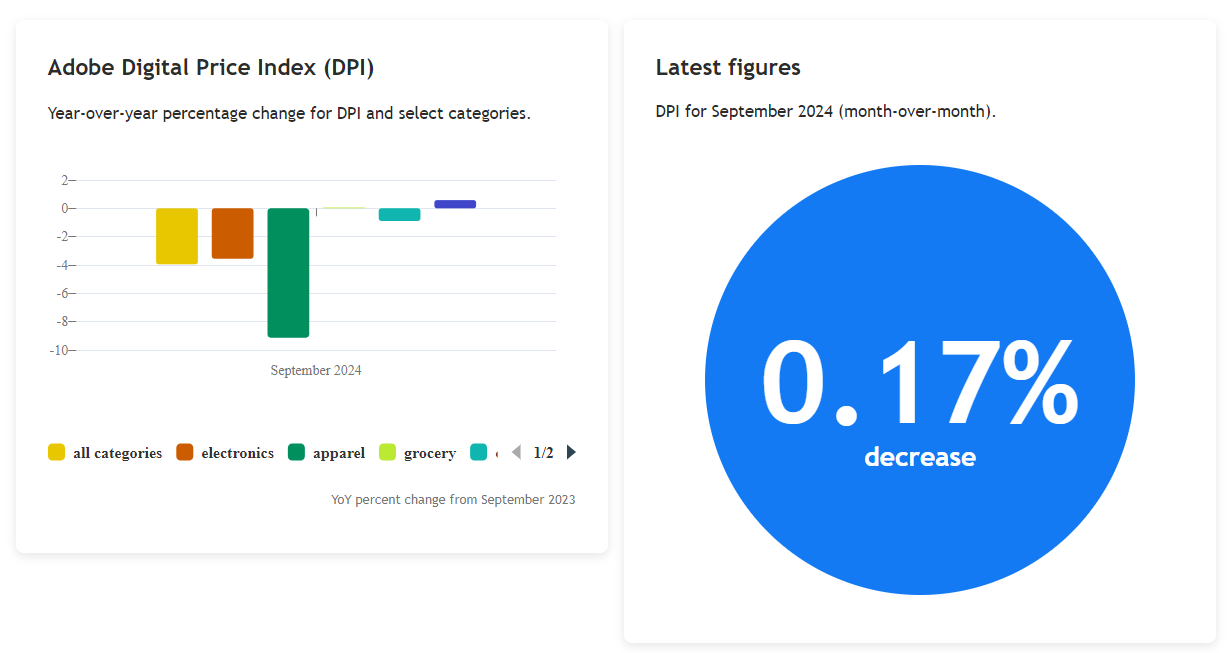Click the 1/2 legend page indicator
1228x653 pixels.
coord(543,453)
